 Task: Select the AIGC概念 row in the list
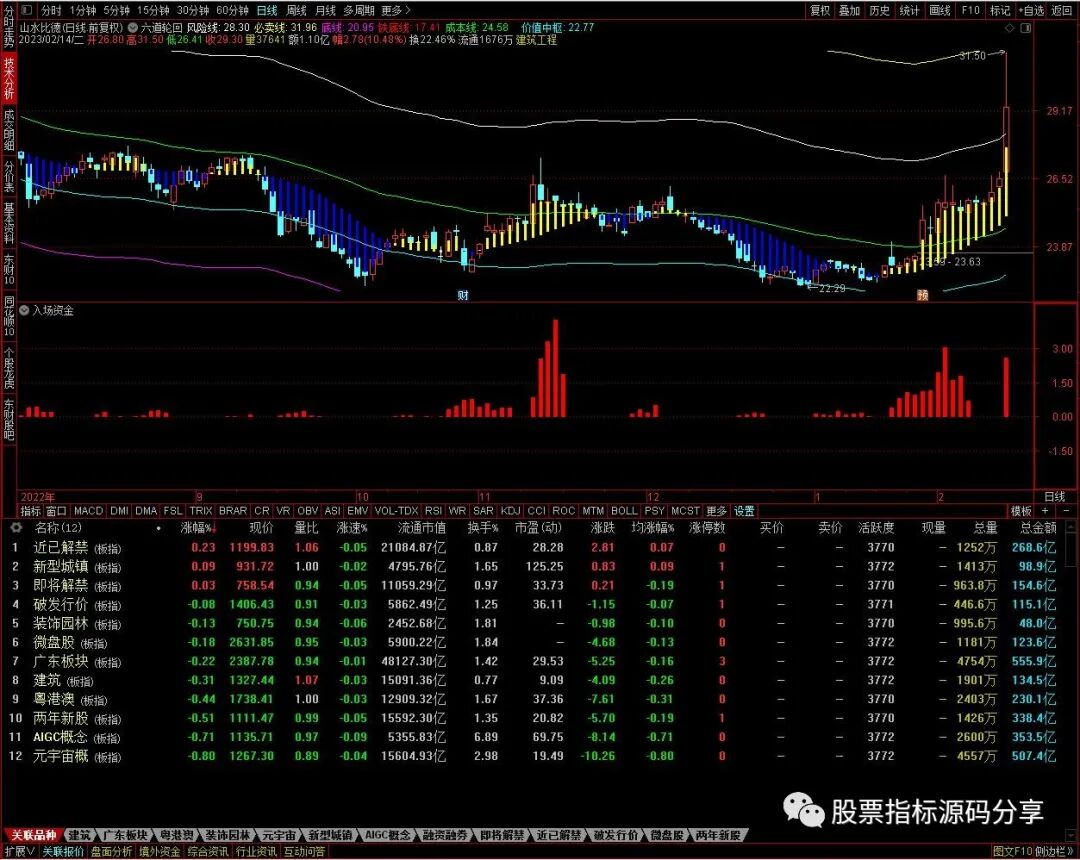541,737
